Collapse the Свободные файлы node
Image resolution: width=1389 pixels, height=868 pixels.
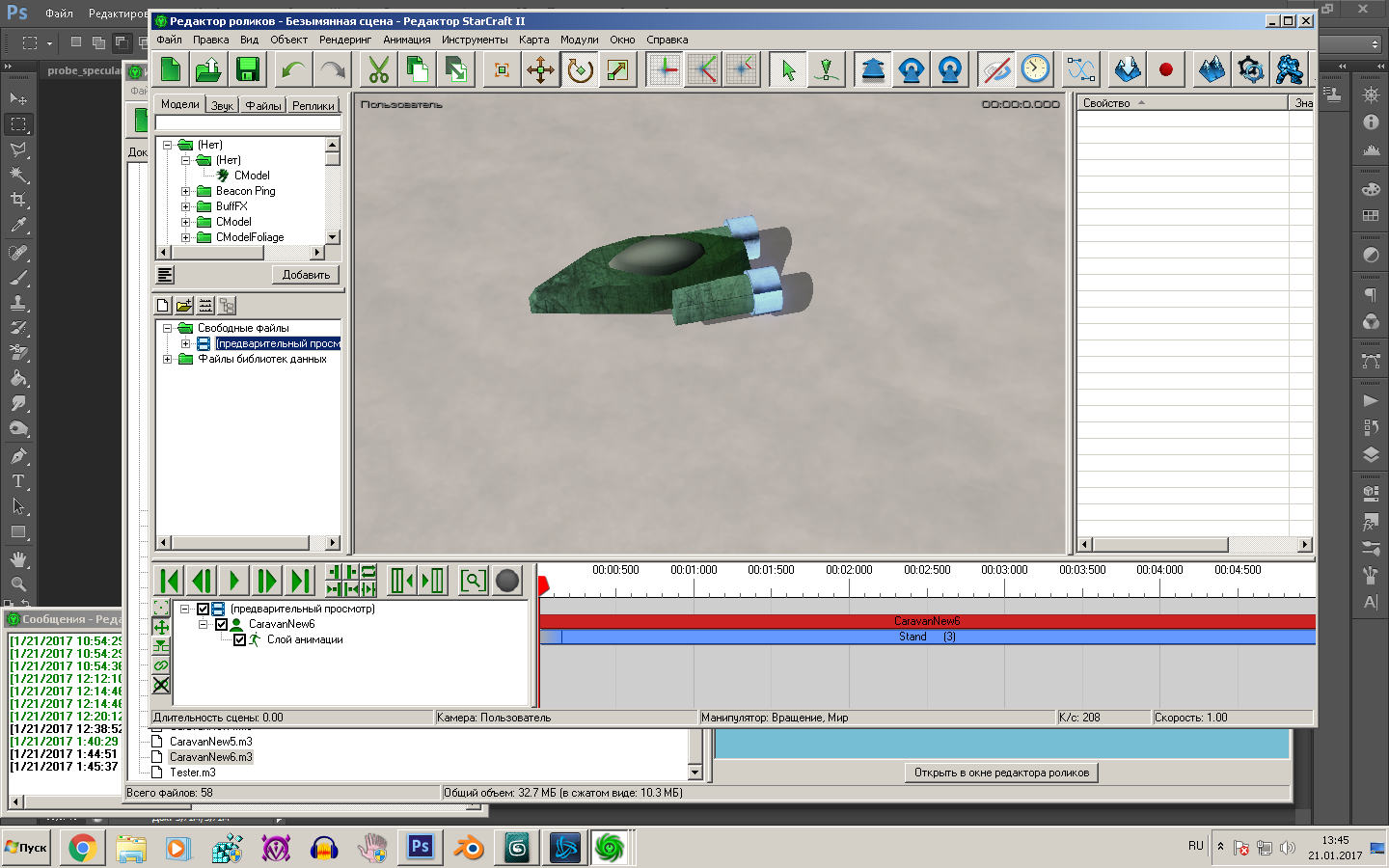pos(167,328)
